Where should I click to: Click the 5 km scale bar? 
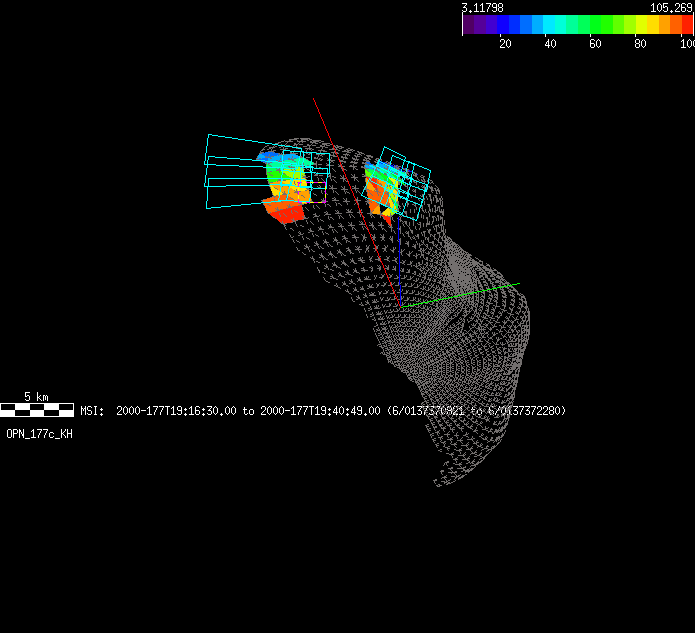[x=37, y=409]
